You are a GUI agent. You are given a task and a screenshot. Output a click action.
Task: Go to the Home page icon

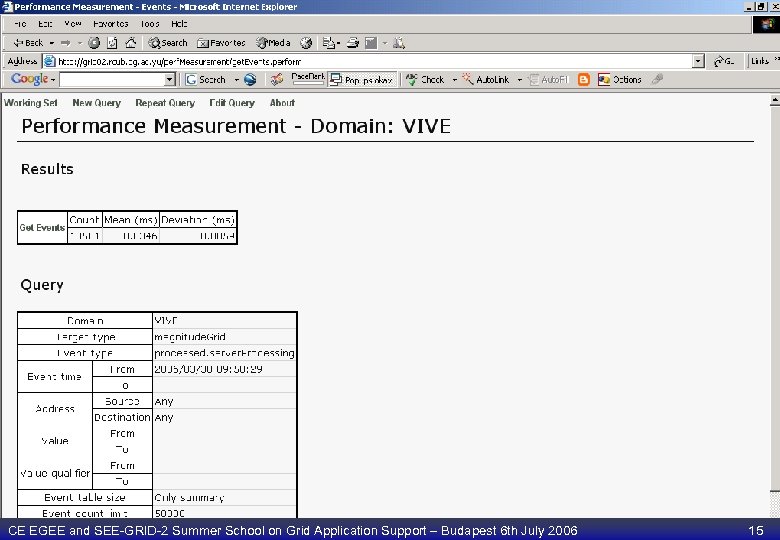130,43
